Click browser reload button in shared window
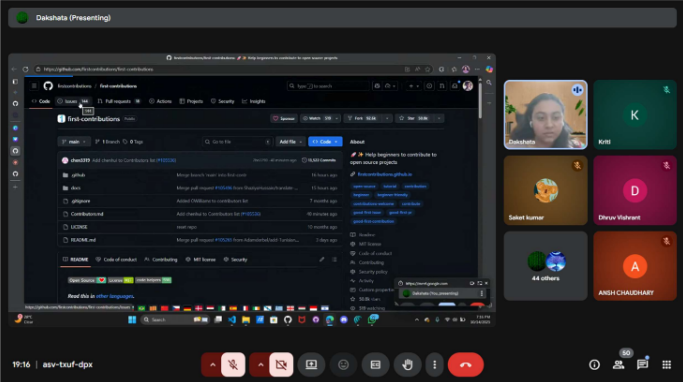The width and height of the screenshot is (683, 382). point(25,69)
